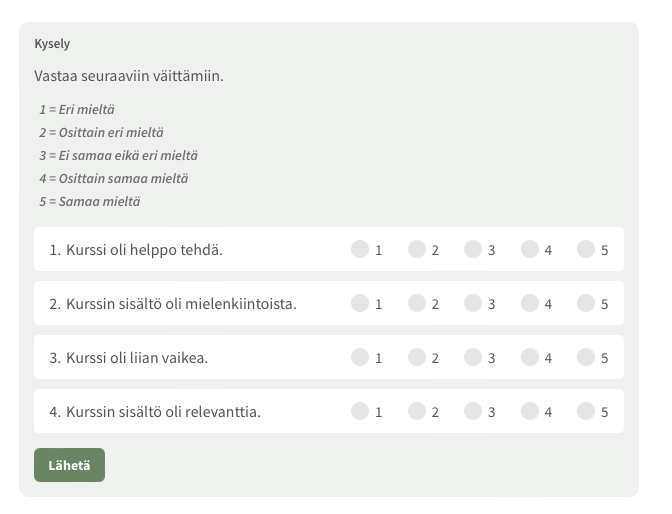Choose rating 2 for 'Kurssin sisältö oli relevanttia'
Screen dimensions: 672x514
(x=417, y=411)
